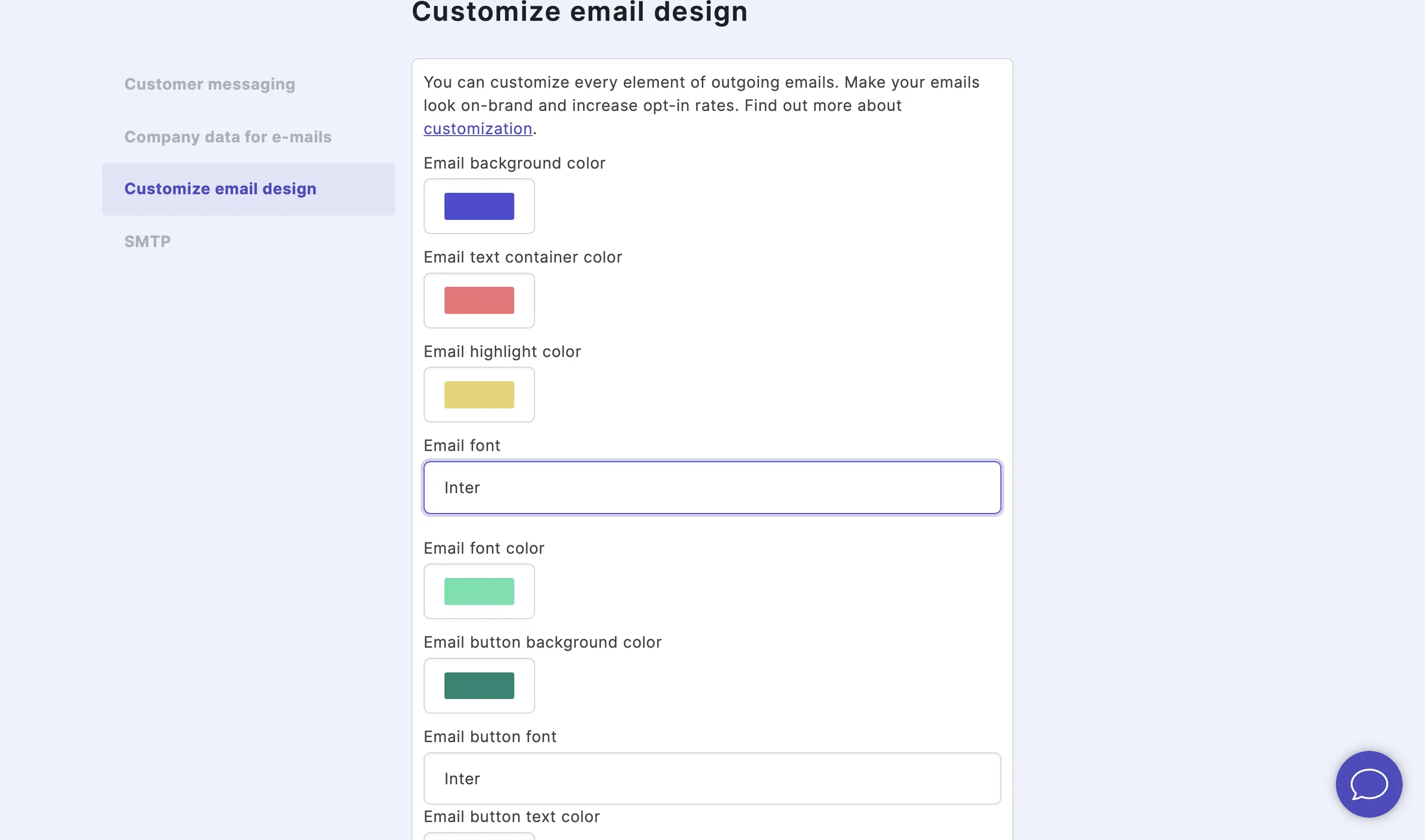Click the Email button font field
Image resolution: width=1425 pixels, height=840 pixels.
712,779
